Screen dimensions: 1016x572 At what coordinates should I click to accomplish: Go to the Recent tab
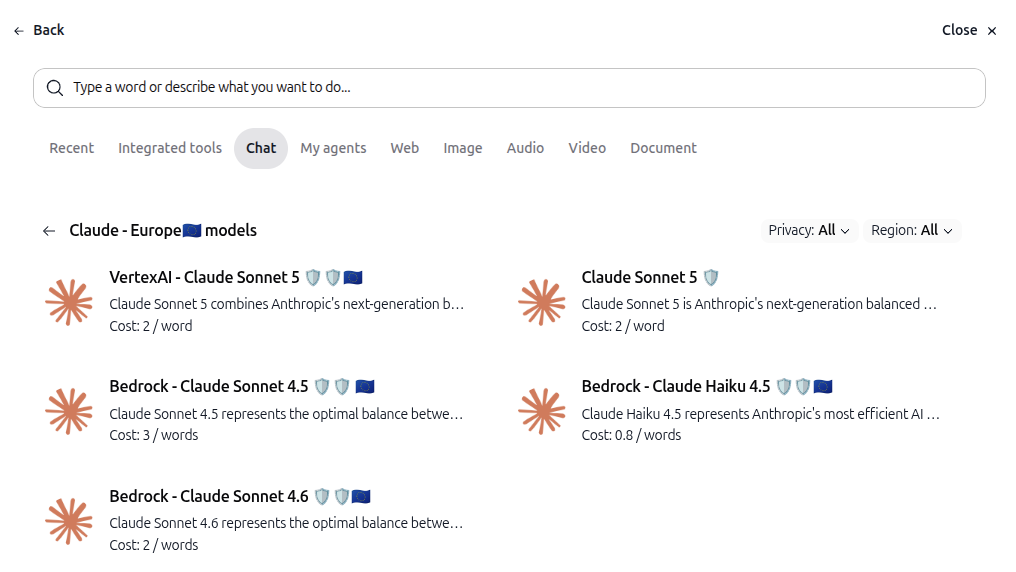[x=72, y=148]
